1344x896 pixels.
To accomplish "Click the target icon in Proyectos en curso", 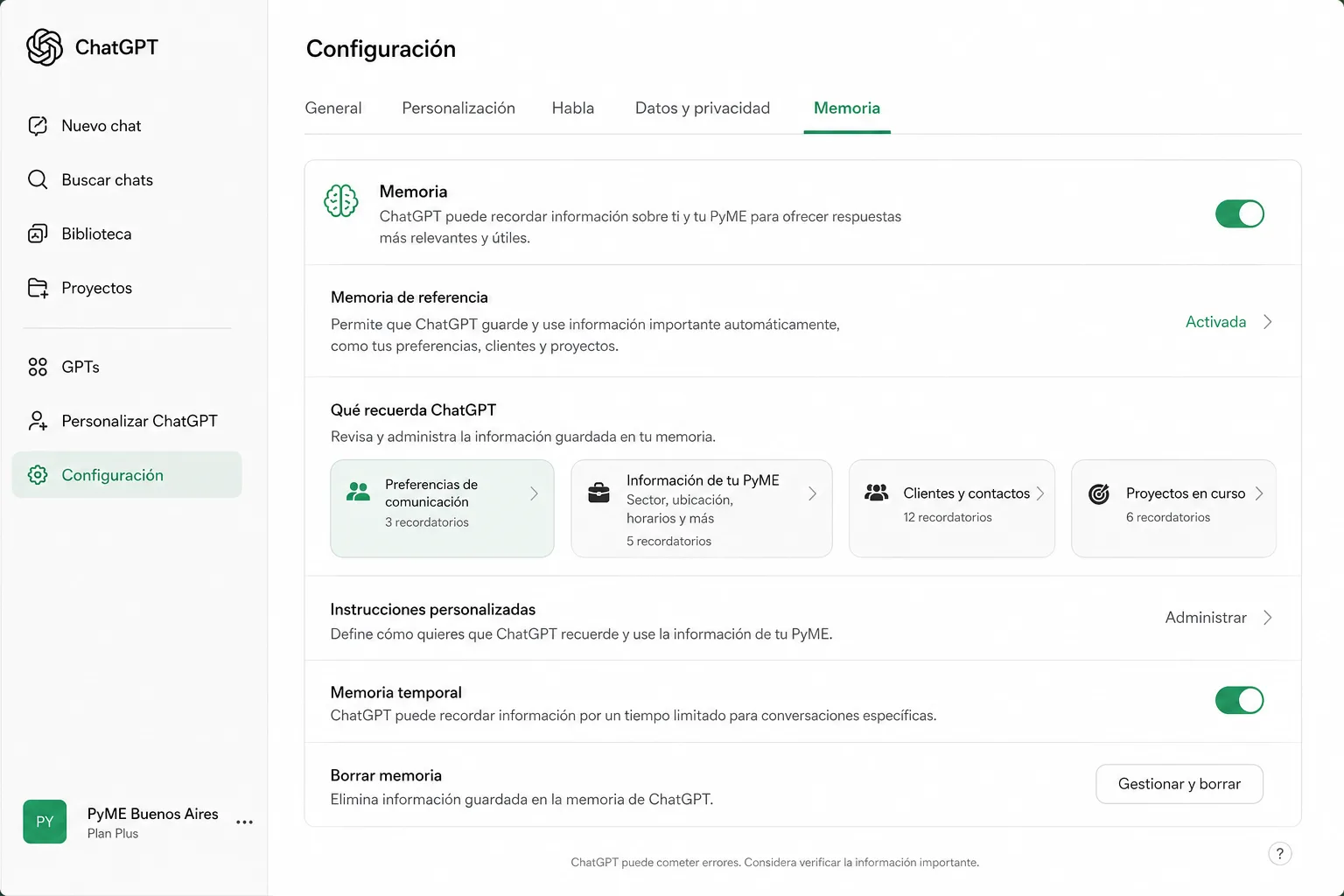I will 1099,494.
